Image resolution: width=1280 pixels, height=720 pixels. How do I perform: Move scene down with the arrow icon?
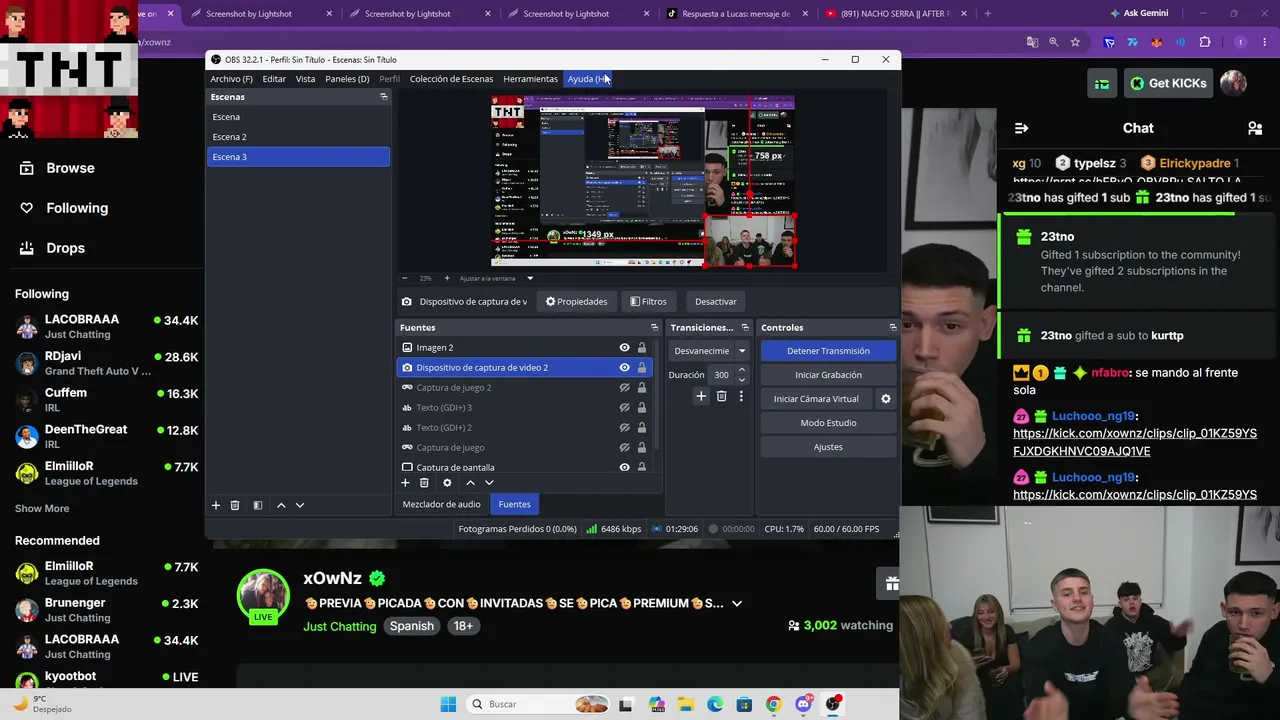(x=299, y=505)
